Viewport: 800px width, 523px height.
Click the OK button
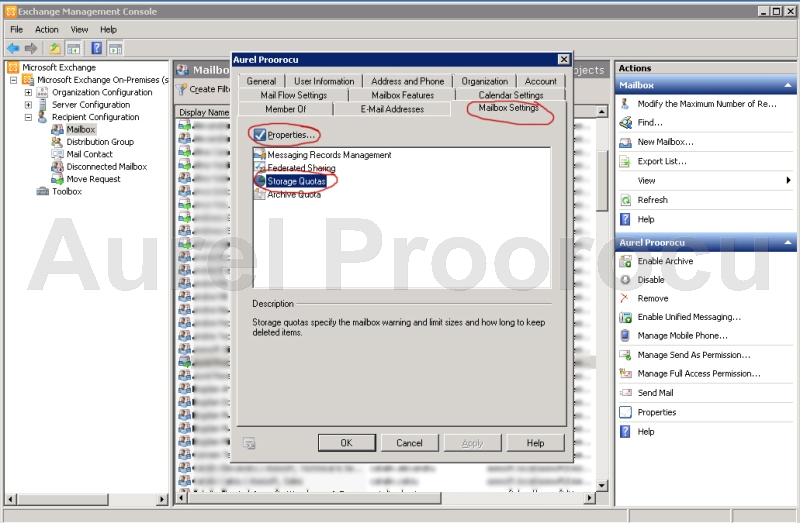347,443
